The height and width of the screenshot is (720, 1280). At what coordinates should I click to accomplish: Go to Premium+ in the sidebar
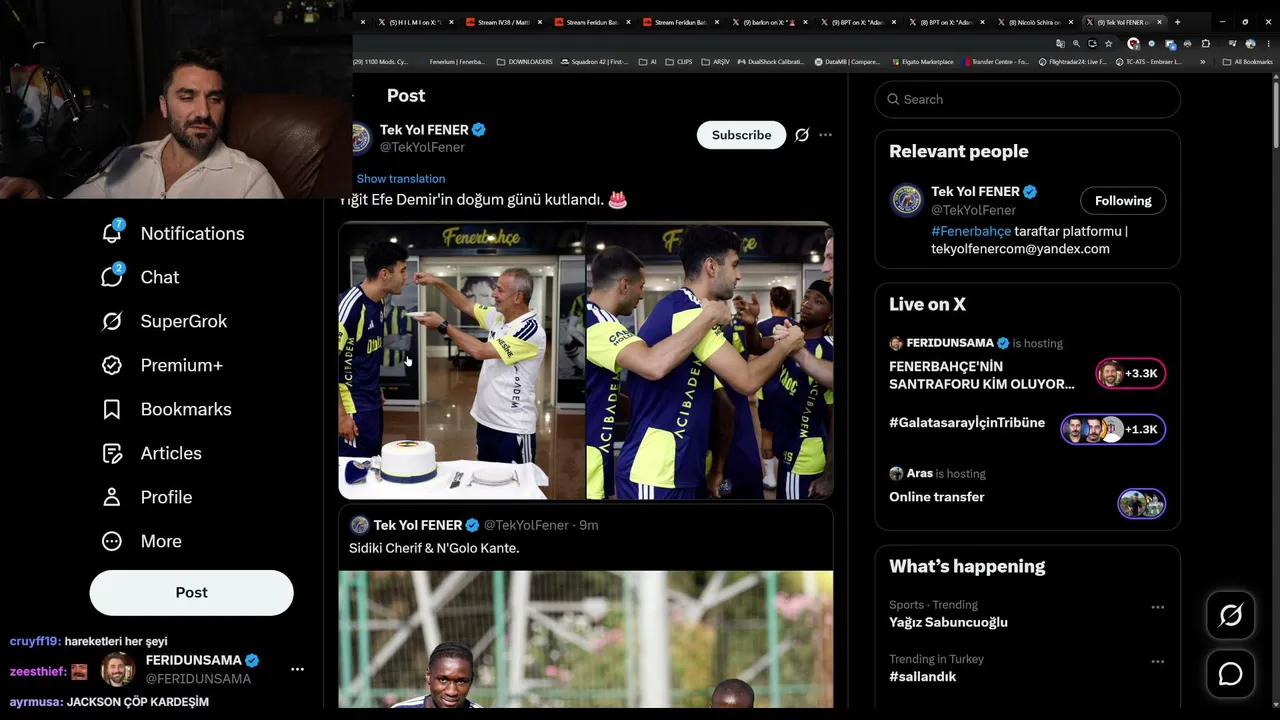click(161, 365)
